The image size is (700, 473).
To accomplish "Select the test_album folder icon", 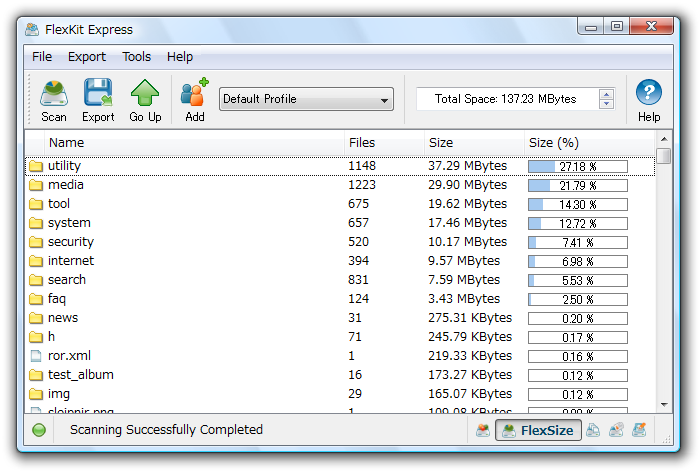I will click(x=36, y=375).
